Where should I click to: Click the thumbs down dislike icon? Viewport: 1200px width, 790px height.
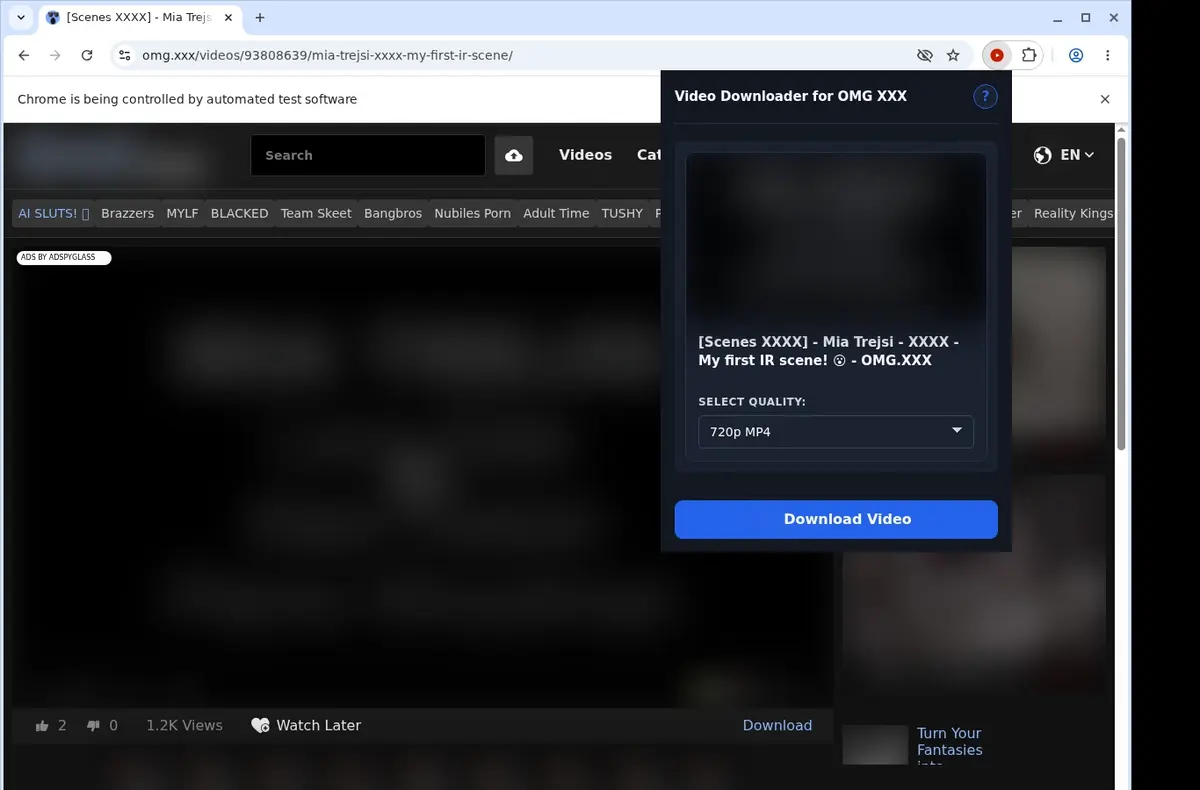tap(93, 726)
